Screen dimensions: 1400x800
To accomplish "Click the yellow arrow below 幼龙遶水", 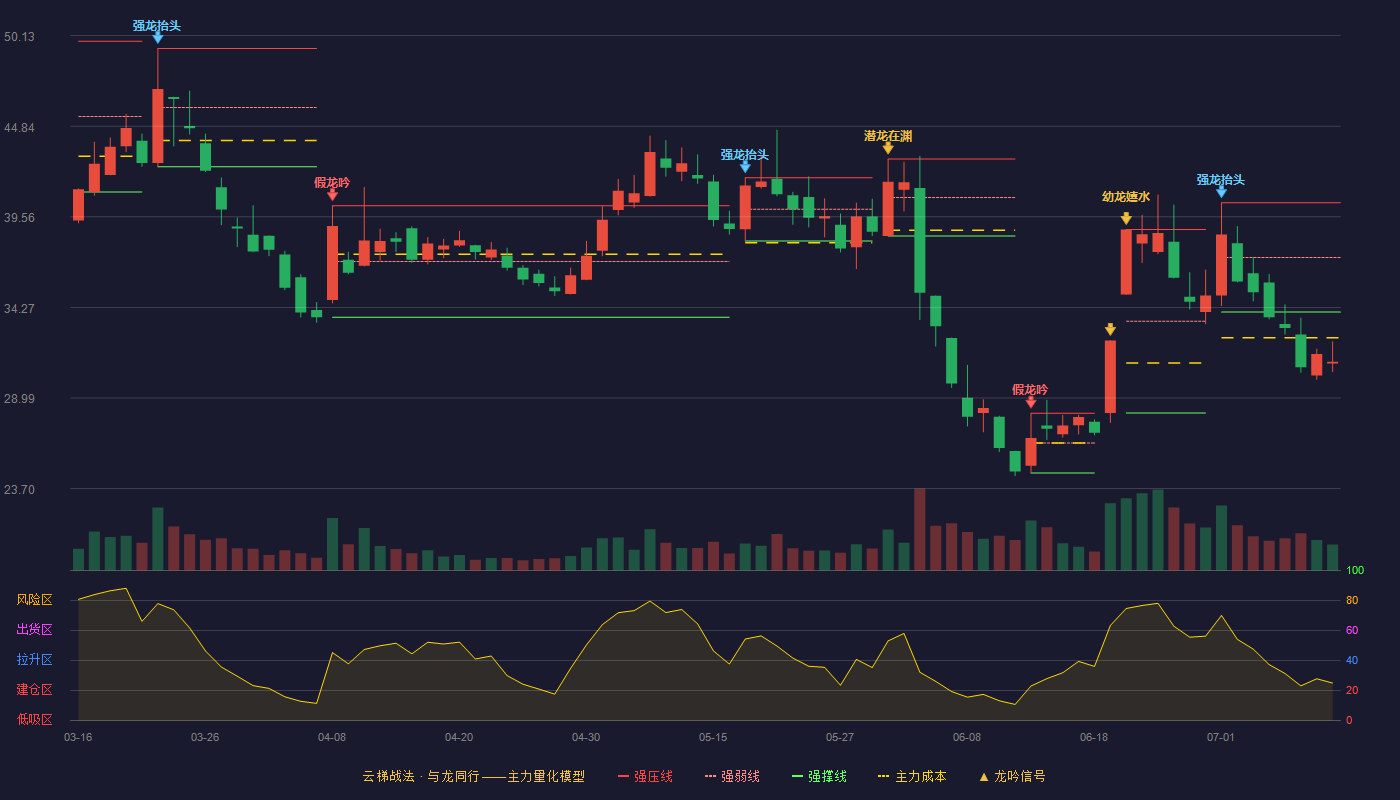I will [x=1126, y=218].
